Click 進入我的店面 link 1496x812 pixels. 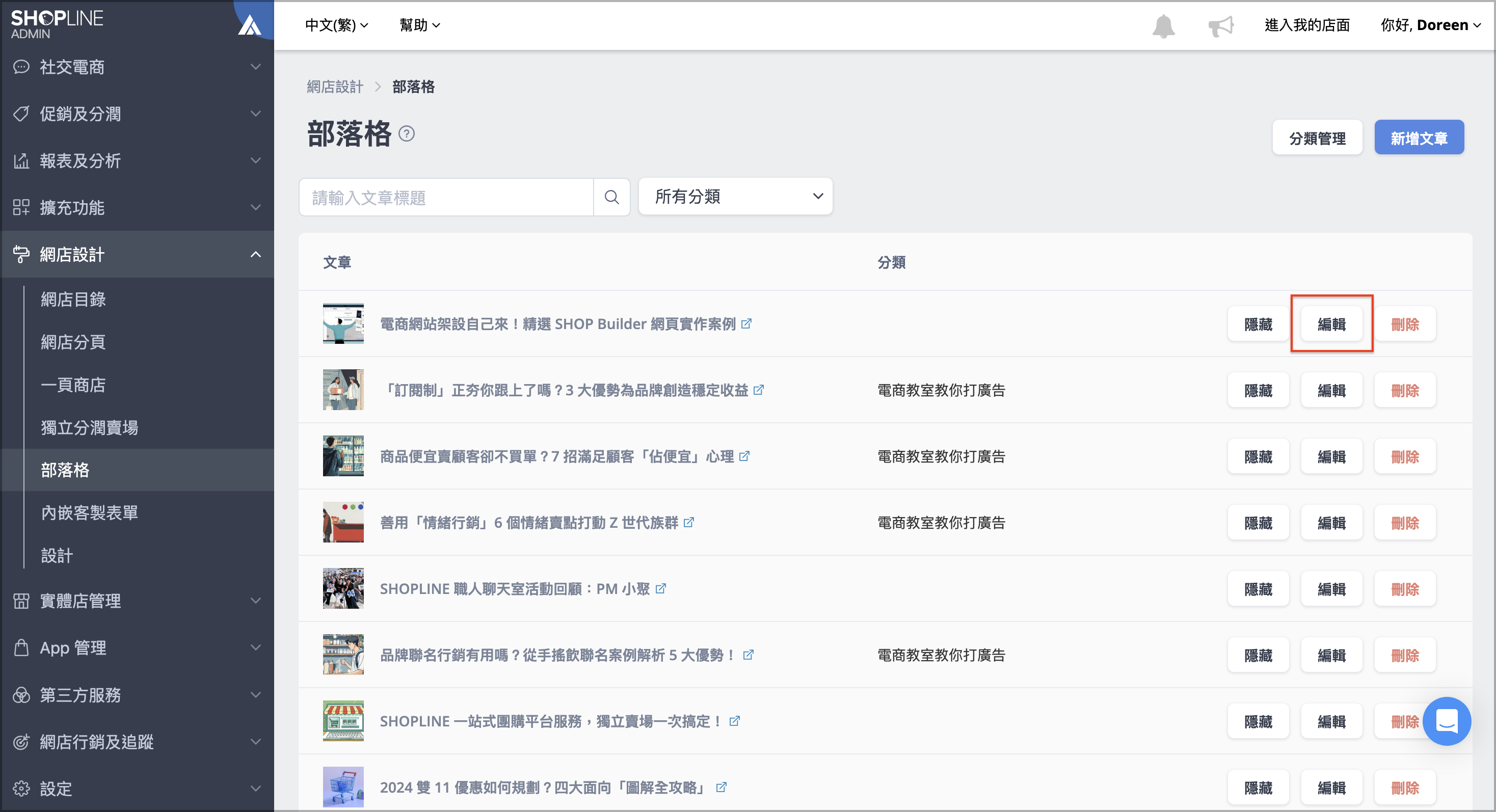click(x=1306, y=25)
